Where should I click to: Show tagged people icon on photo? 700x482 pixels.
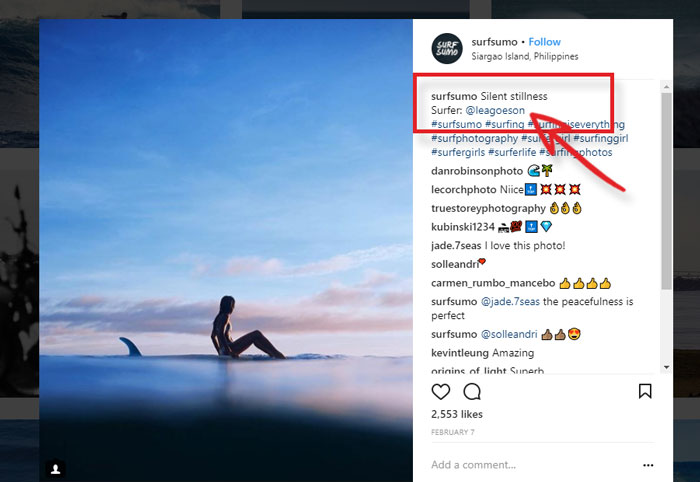point(56,469)
